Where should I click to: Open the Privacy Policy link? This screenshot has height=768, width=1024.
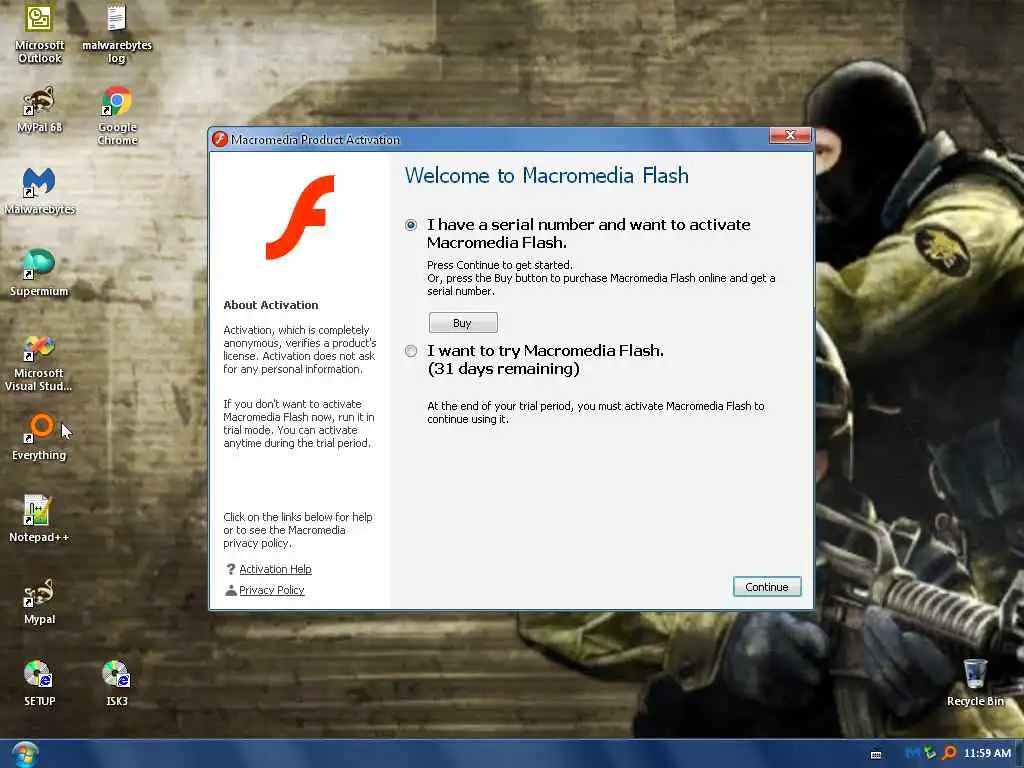[x=272, y=590]
